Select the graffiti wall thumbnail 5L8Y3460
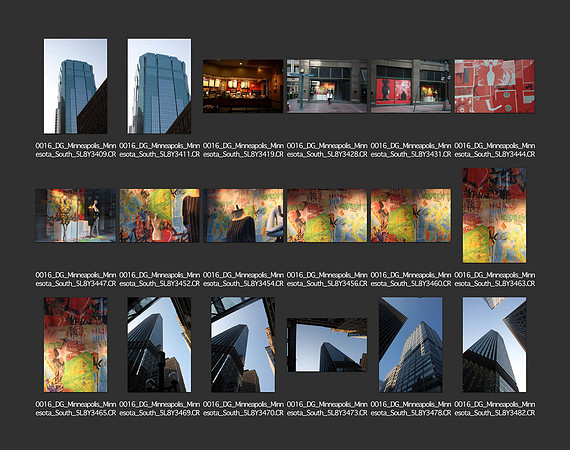 pos(411,216)
